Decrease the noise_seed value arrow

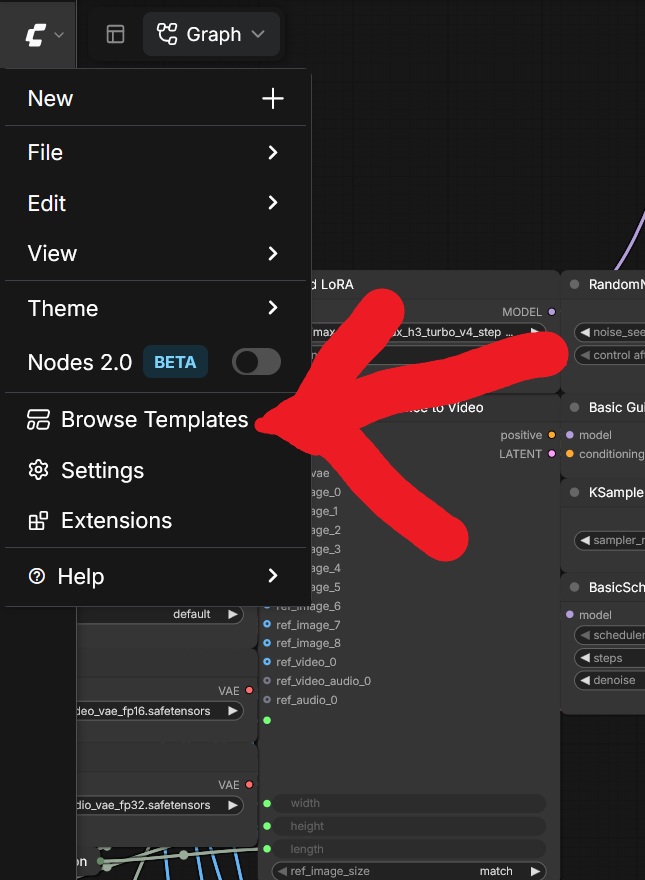click(x=585, y=332)
